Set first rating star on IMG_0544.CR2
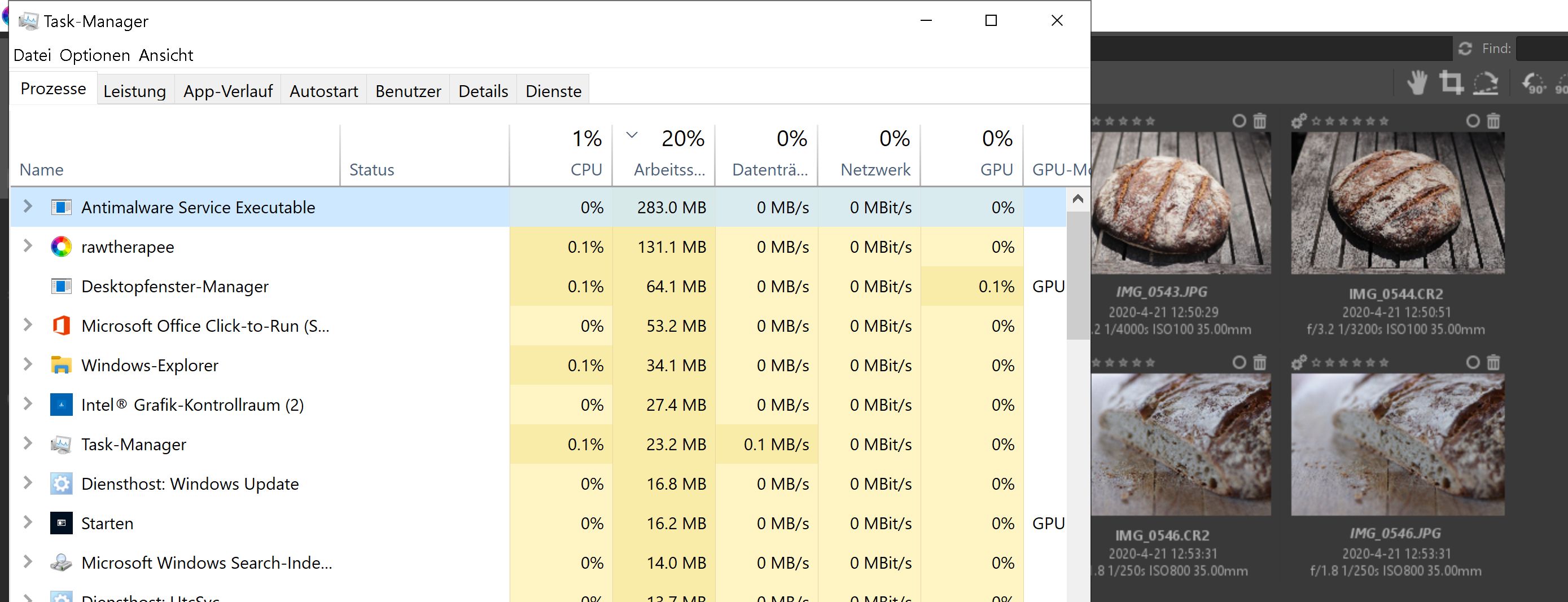Image resolution: width=1568 pixels, height=602 pixels. 1316,121
